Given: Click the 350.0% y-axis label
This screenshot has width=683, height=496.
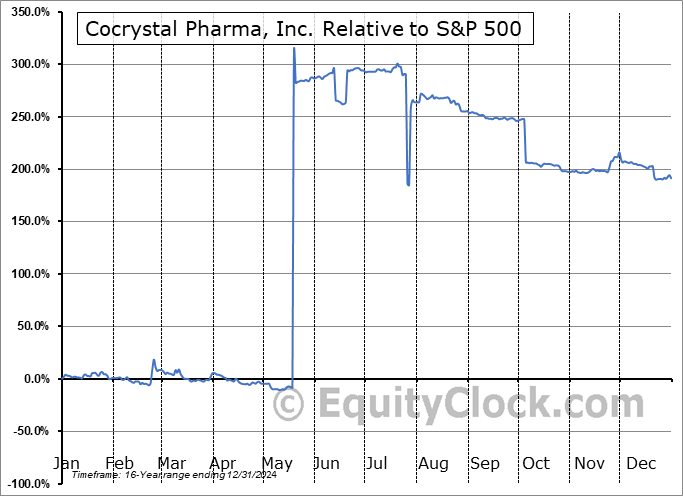Looking at the screenshot, I should [28, 12].
